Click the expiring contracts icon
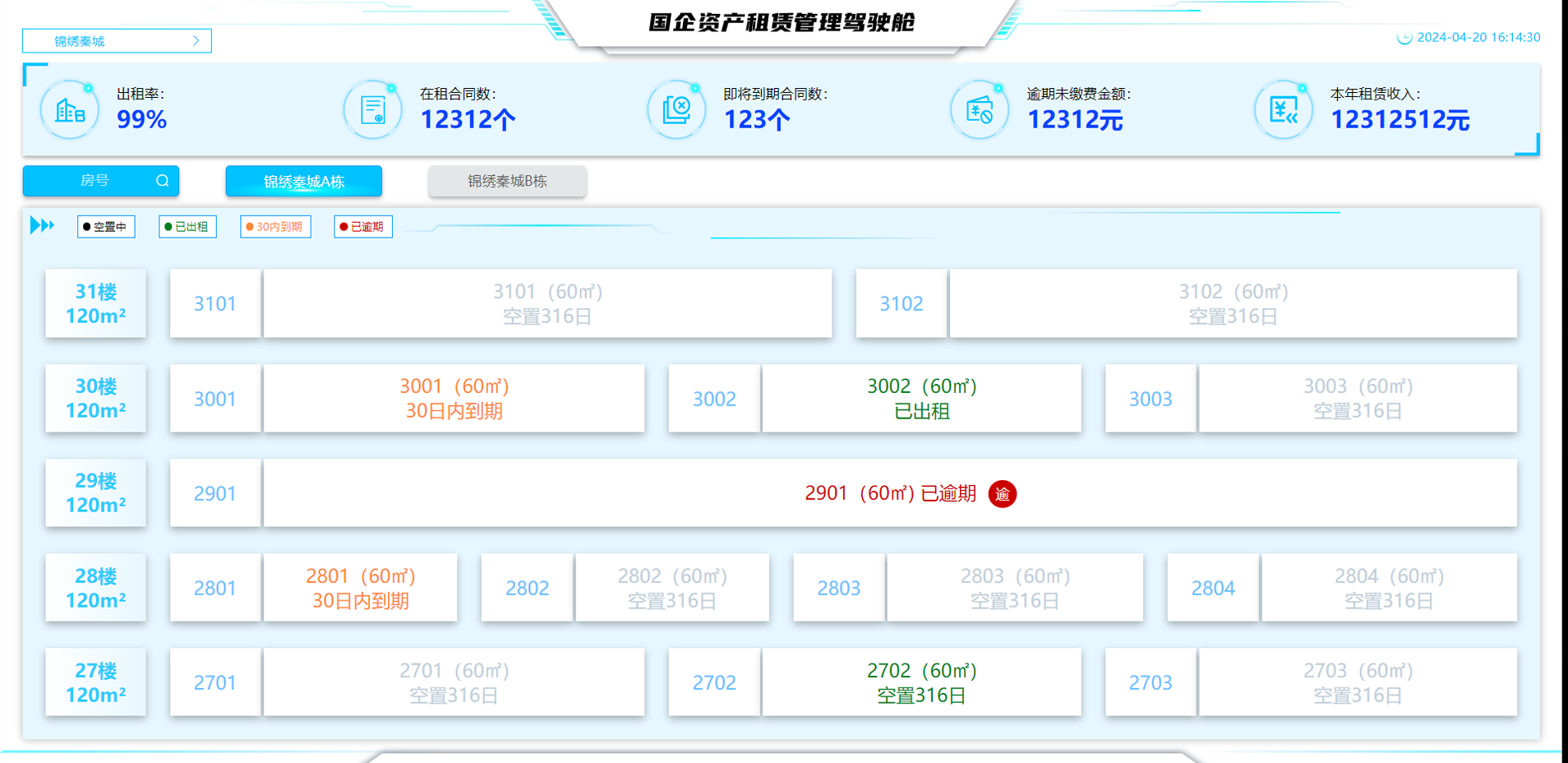 point(676,110)
